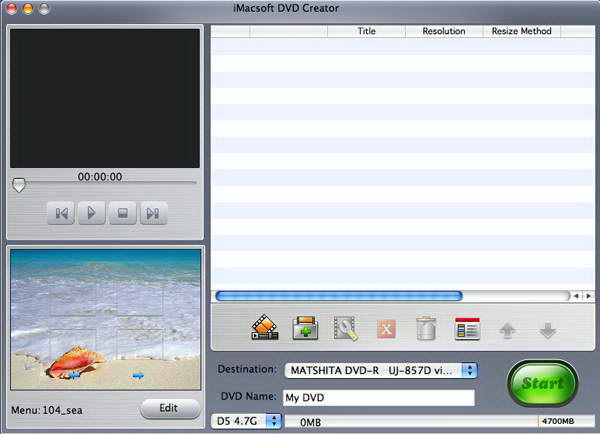
Task: Click the right blue arrow in the menu thumbnail
Action: pyautogui.click(x=138, y=376)
